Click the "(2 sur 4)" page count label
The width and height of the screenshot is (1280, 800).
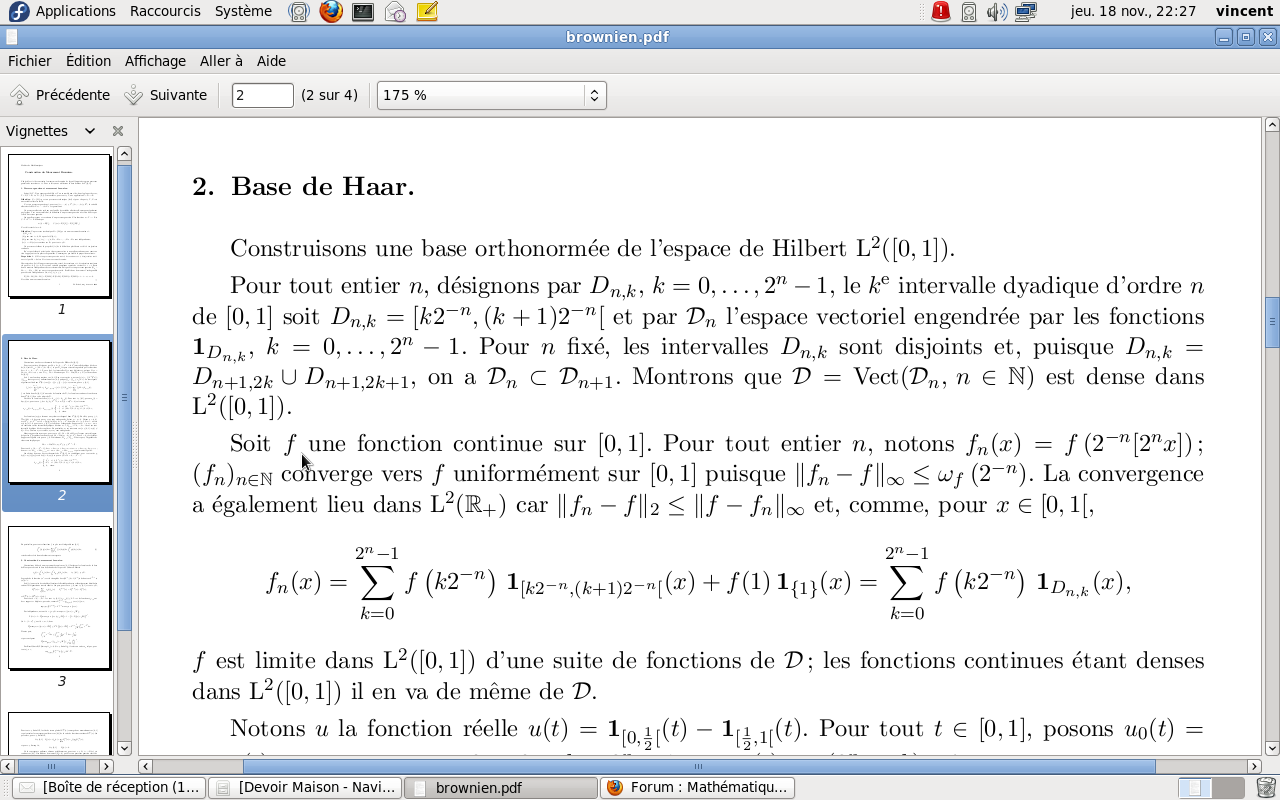coord(329,95)
